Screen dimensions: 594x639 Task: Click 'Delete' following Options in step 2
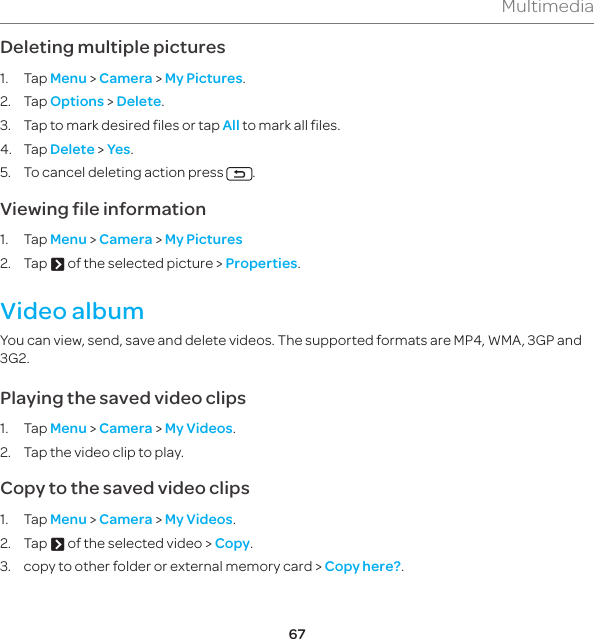(139, 101)
